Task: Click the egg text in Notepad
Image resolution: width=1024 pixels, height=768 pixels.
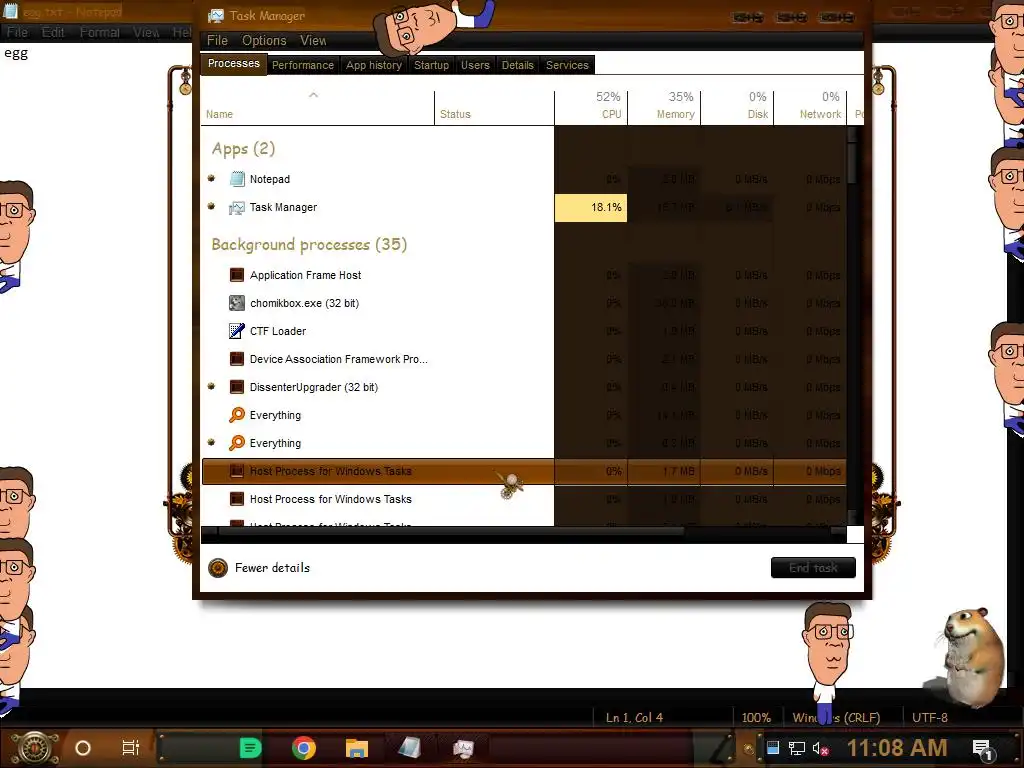Action: point(16,54)
